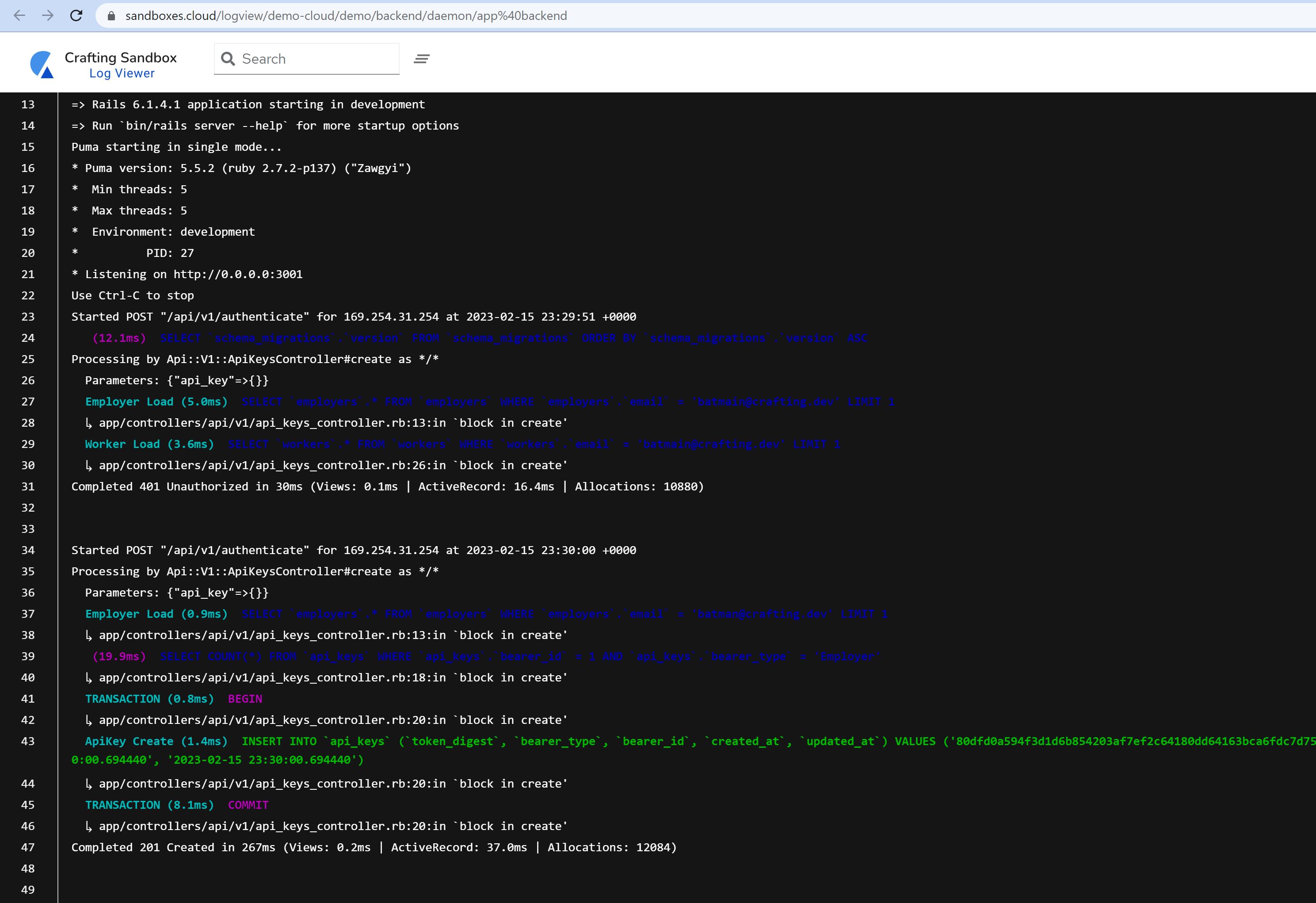
Task: Click the browser address bar URL
Action: 345,16
